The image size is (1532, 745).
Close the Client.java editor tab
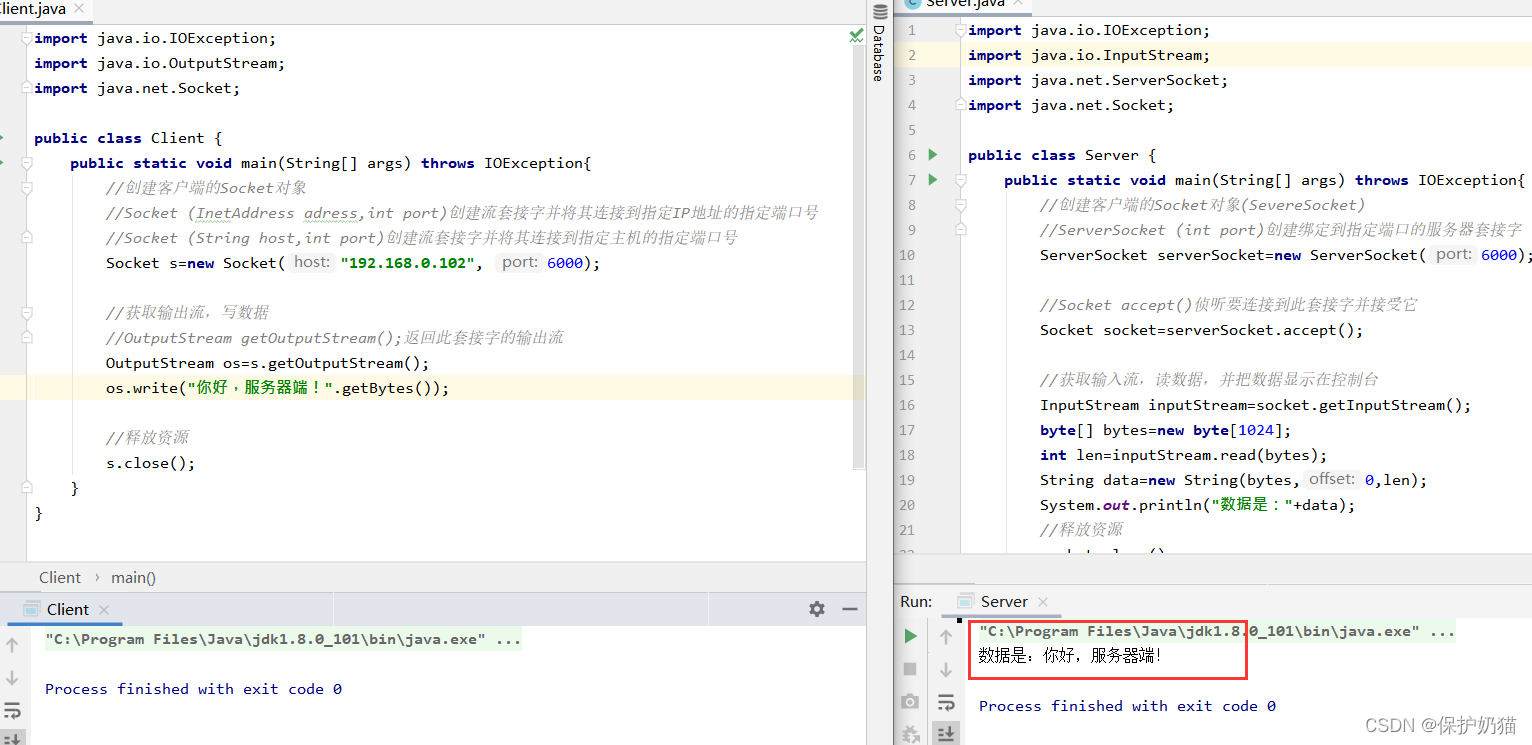pyautogui.click(x=80, y=9)
